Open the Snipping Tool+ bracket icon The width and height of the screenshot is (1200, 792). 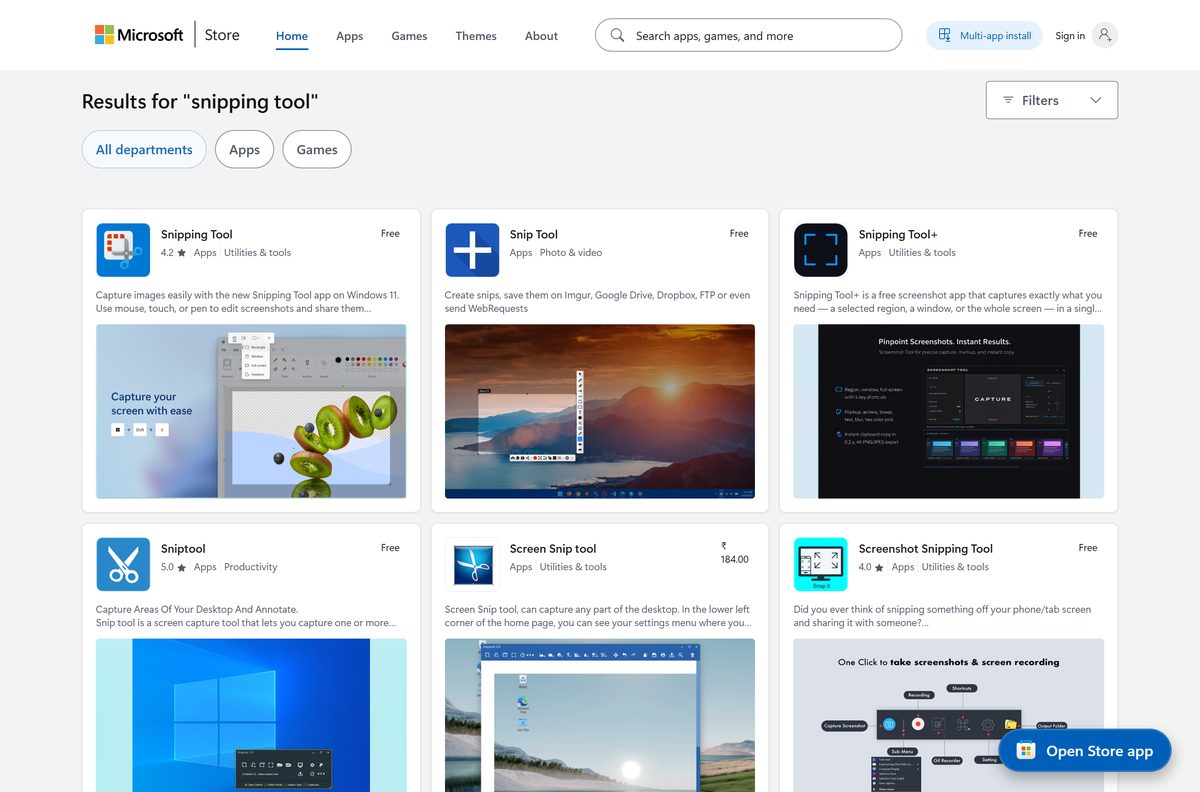tap(821, 250)
